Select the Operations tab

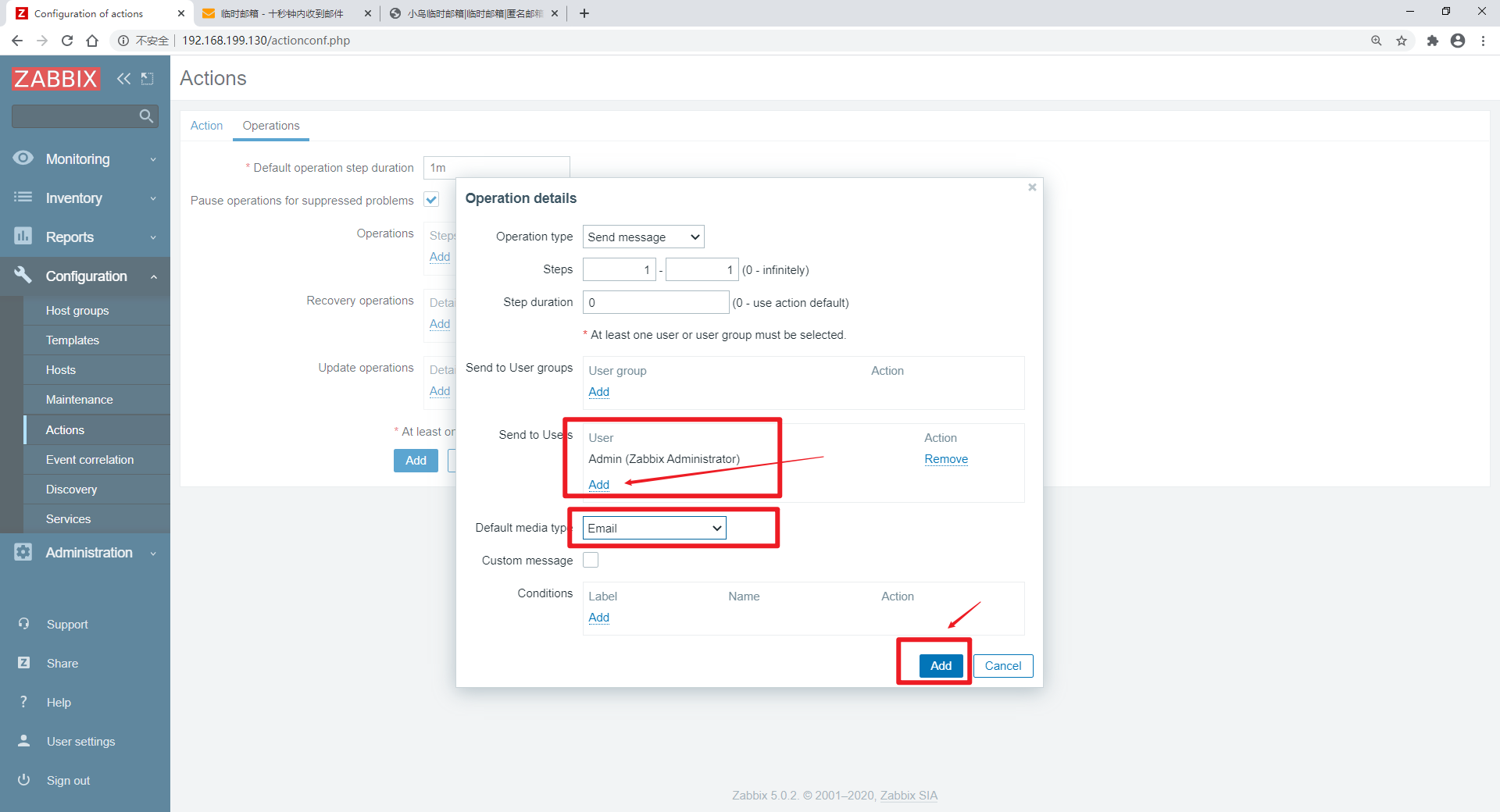click(271, 126)
